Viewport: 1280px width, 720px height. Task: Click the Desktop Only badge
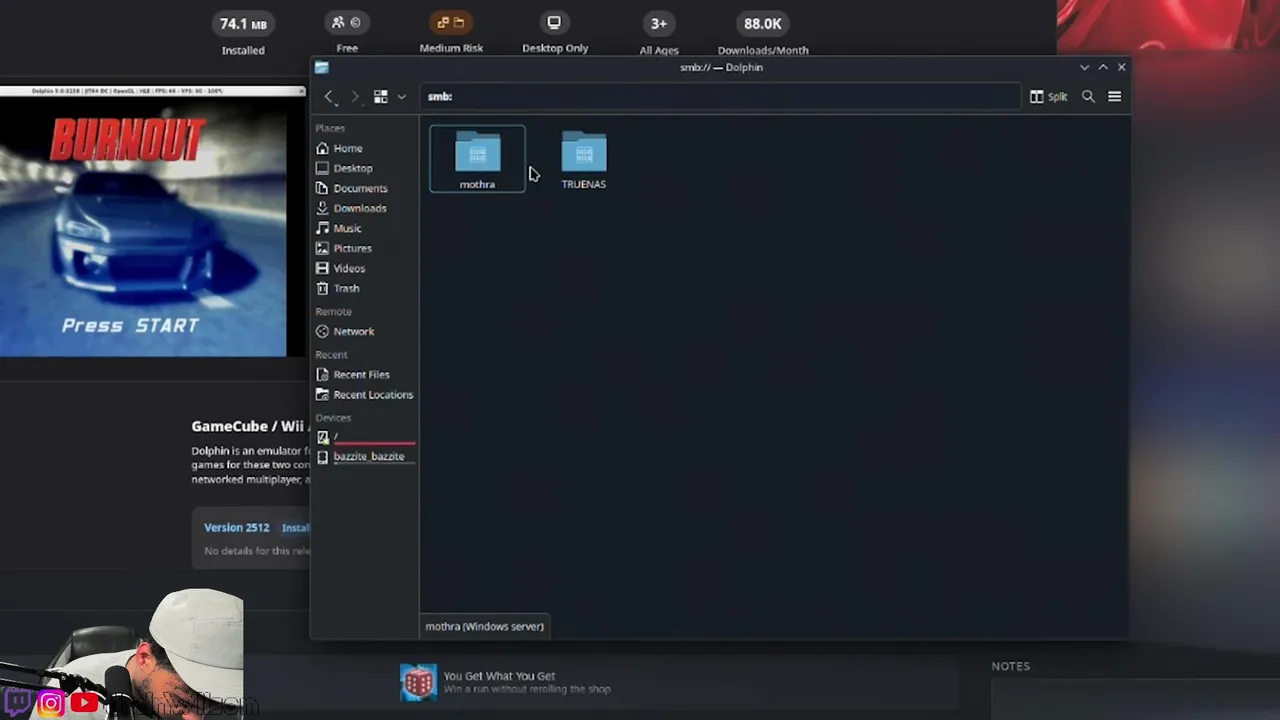pyautogui.click(x=555, y=33)
